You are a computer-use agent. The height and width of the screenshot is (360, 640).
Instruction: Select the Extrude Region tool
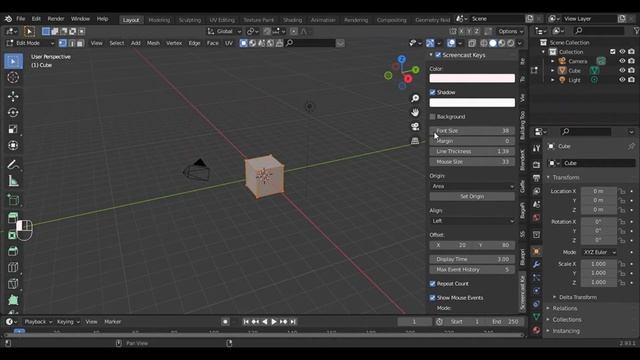pyautogui.click(x=13, y=218)
